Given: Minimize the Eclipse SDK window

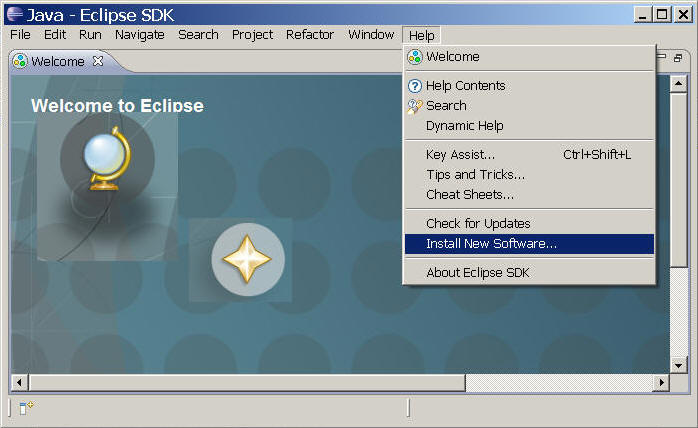Looking at the screenshot, I should point(642,15).
